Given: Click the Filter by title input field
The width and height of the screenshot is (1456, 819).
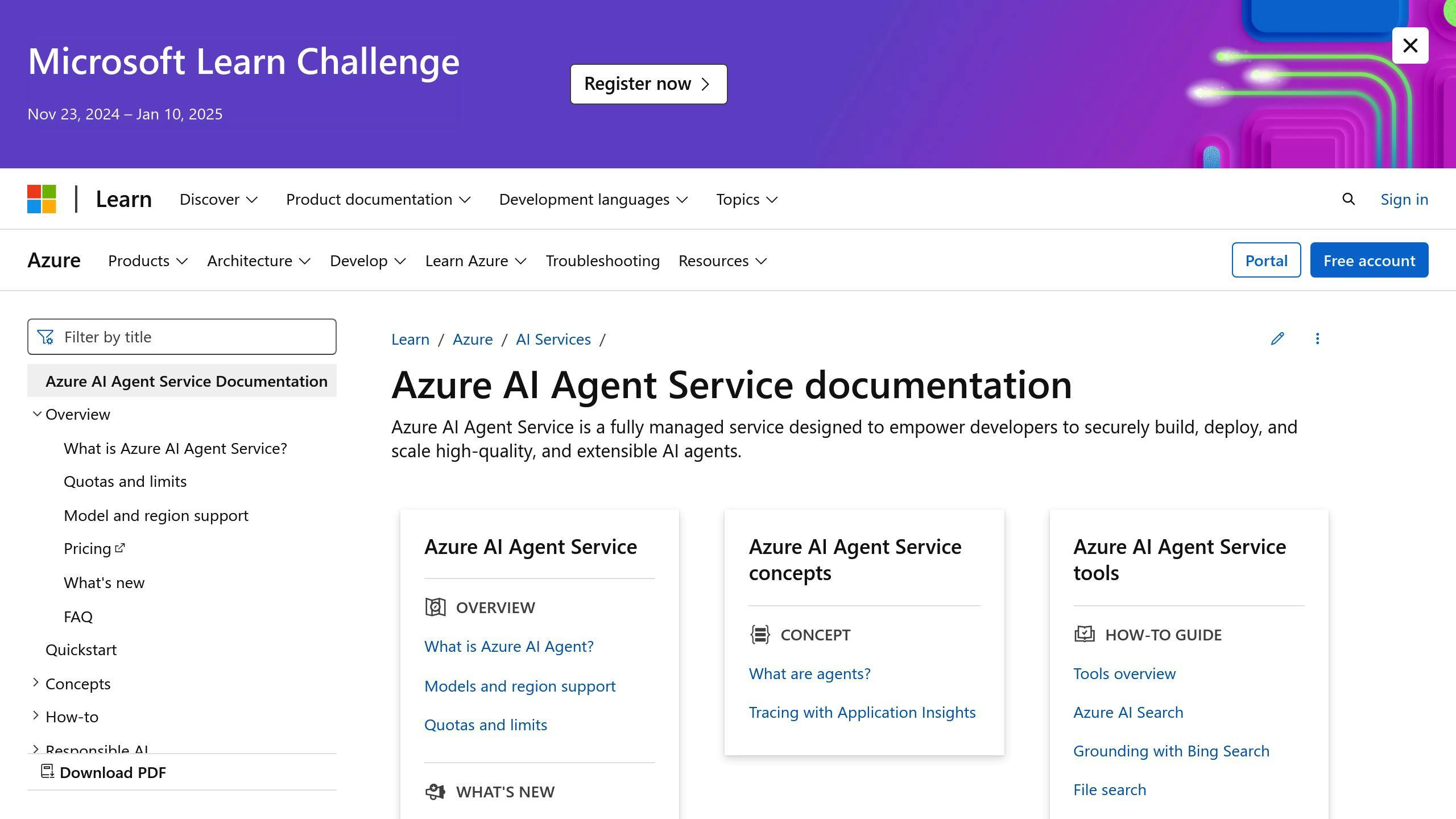Looking at the screenshot, I should tap(182, 336).
